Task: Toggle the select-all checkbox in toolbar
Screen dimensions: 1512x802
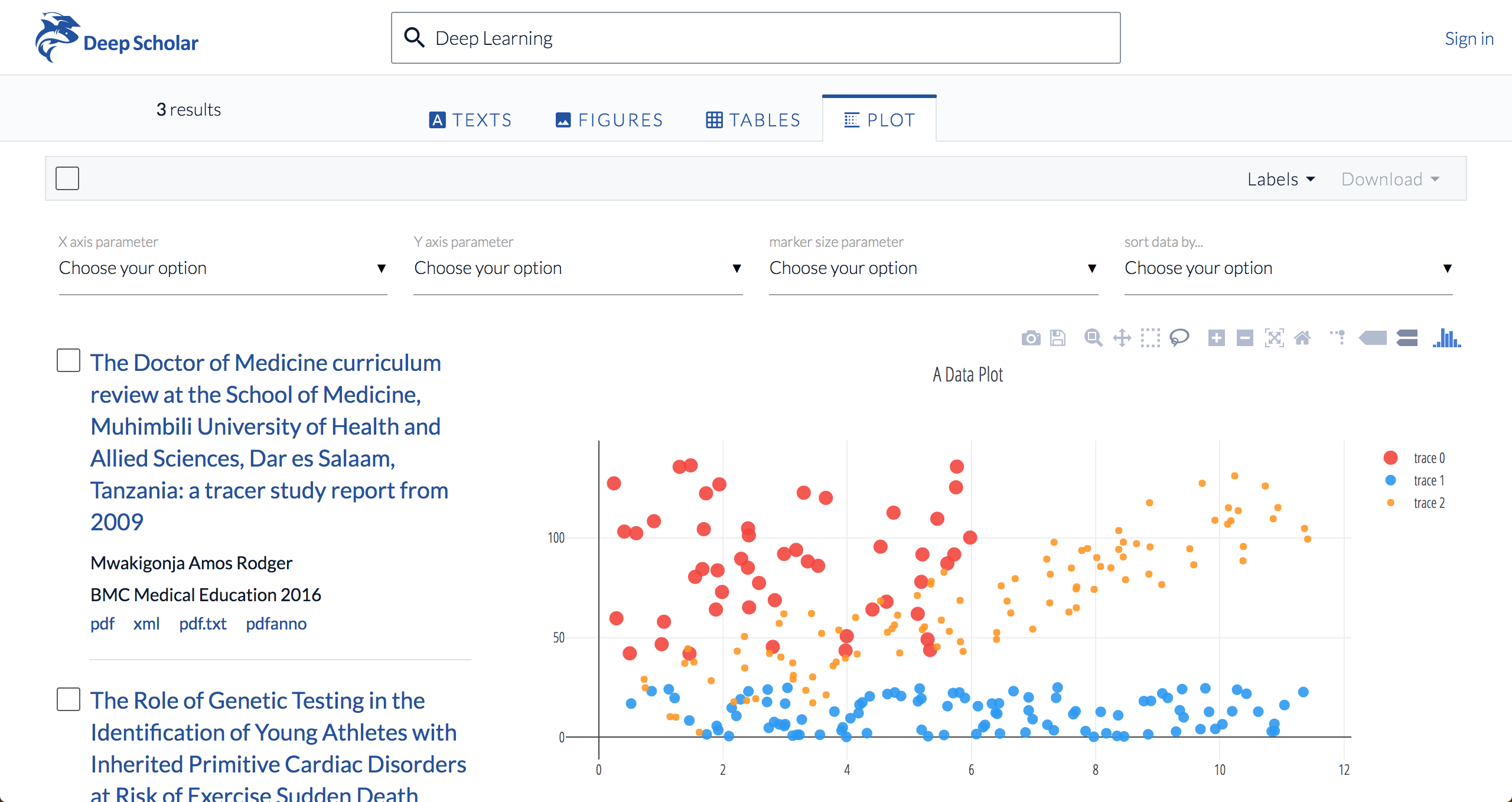Action: click(x=67, y=178)
